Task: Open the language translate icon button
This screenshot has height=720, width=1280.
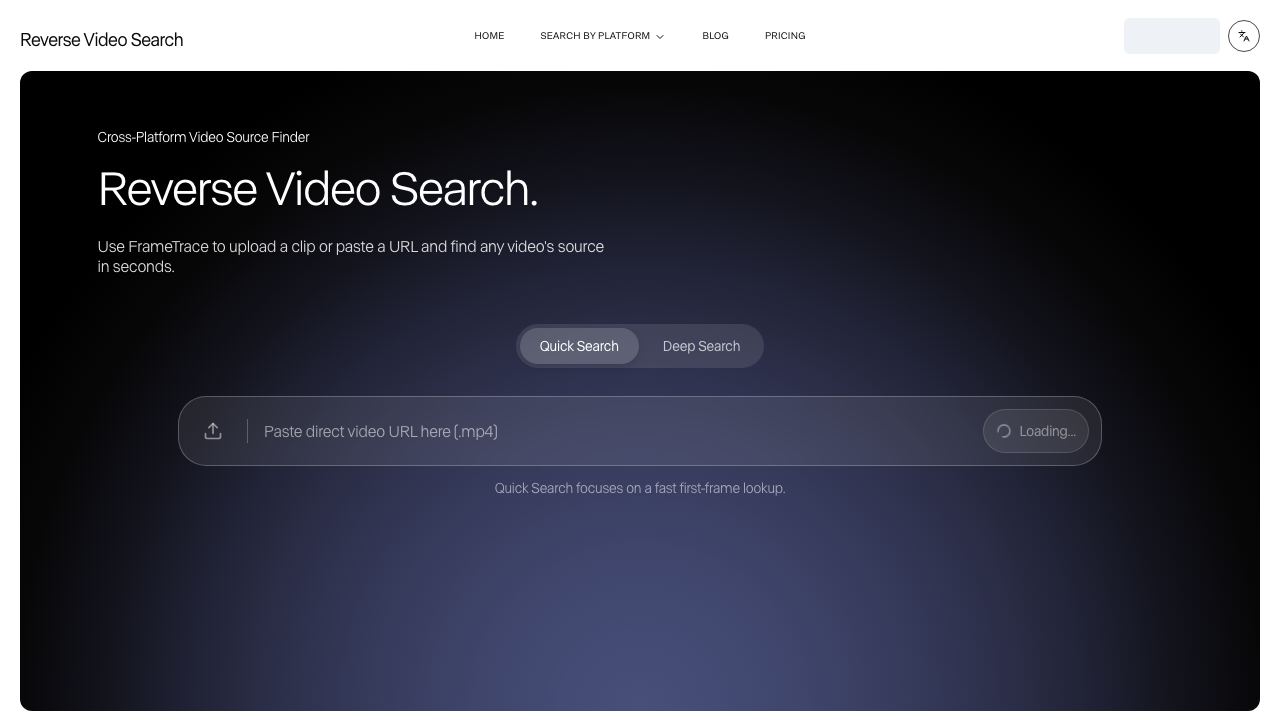Action: point(1244,36)
